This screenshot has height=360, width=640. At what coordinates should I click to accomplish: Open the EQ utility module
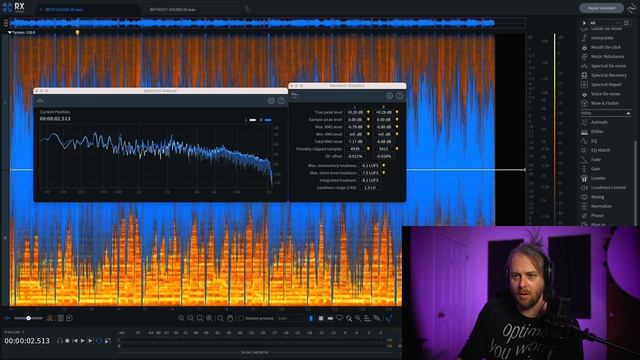coord(594,141)
